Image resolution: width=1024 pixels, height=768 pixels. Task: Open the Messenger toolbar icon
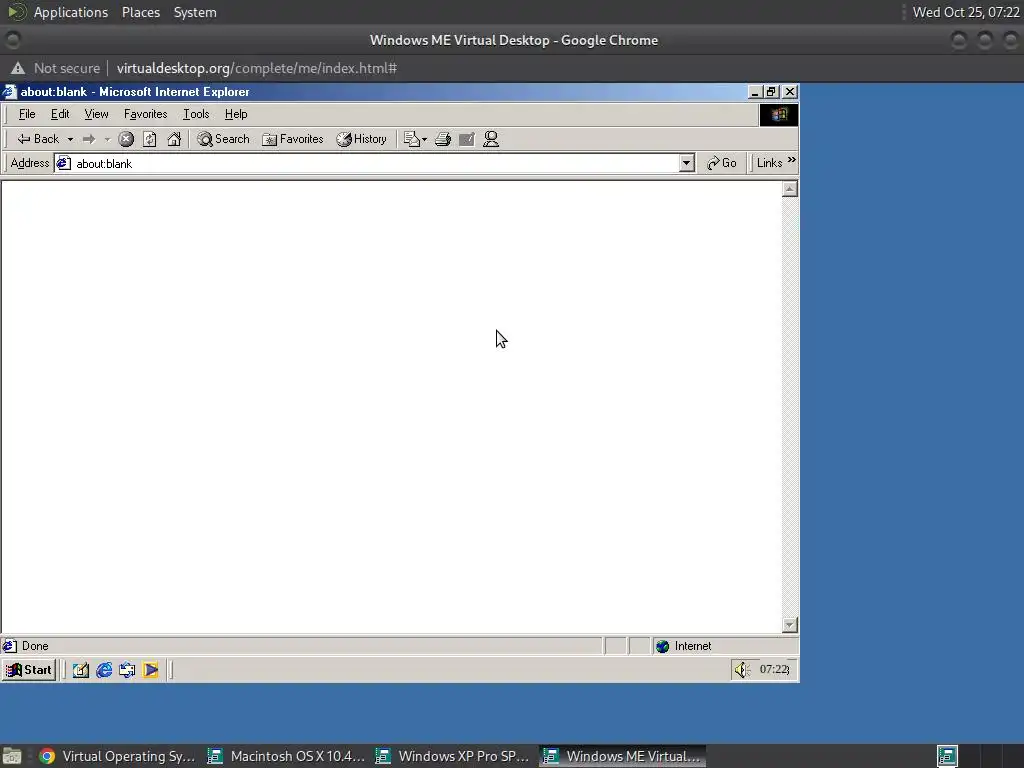pyautogui.click(x=491, y=139)
